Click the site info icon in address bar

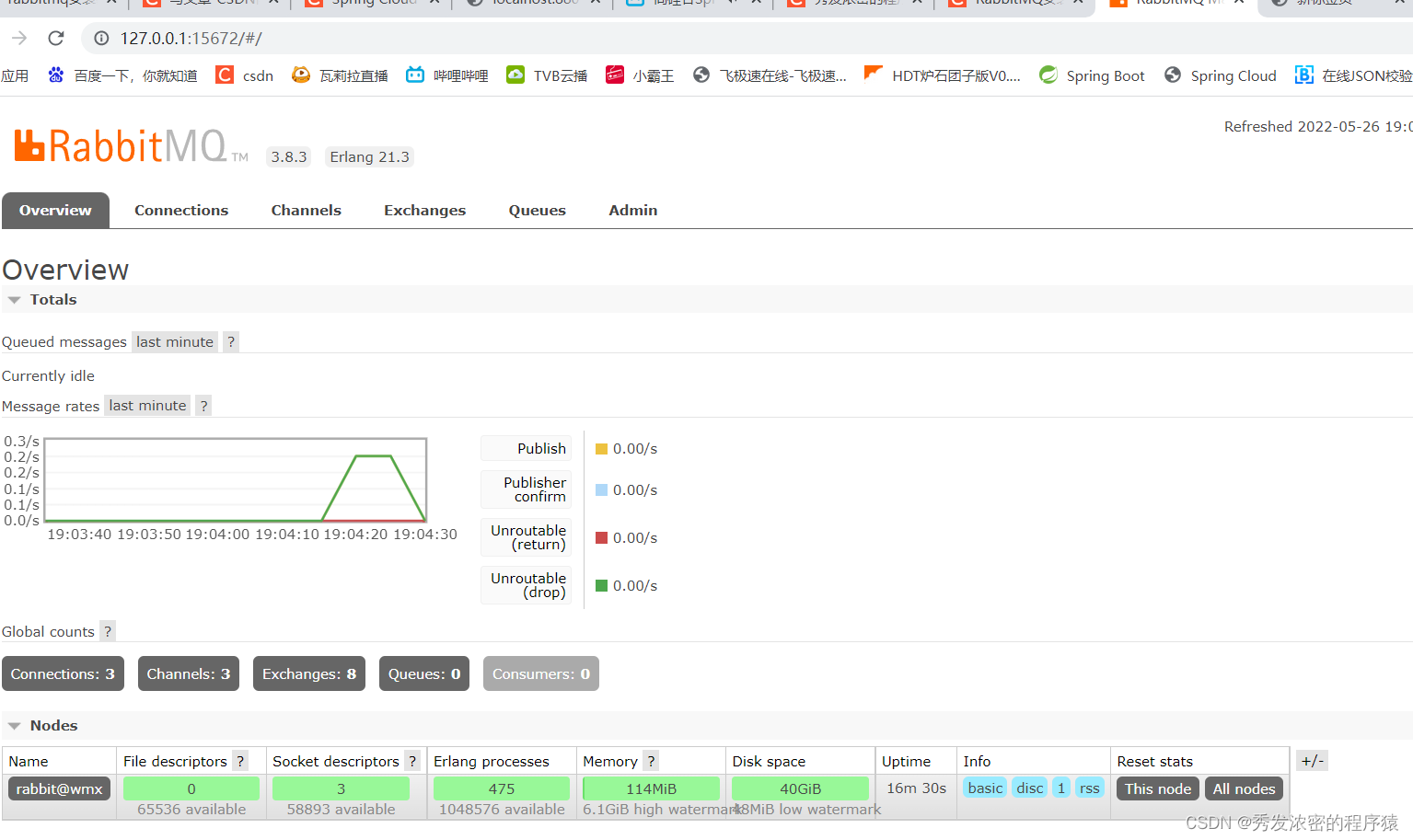click(102, 38)
